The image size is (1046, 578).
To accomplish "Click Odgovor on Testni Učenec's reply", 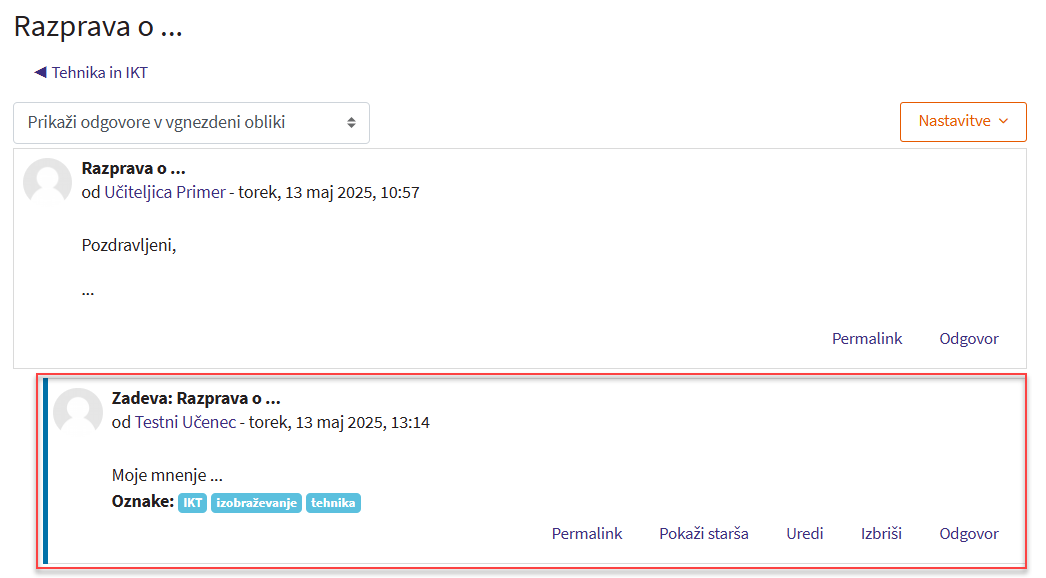I will (x=968, y=534).
